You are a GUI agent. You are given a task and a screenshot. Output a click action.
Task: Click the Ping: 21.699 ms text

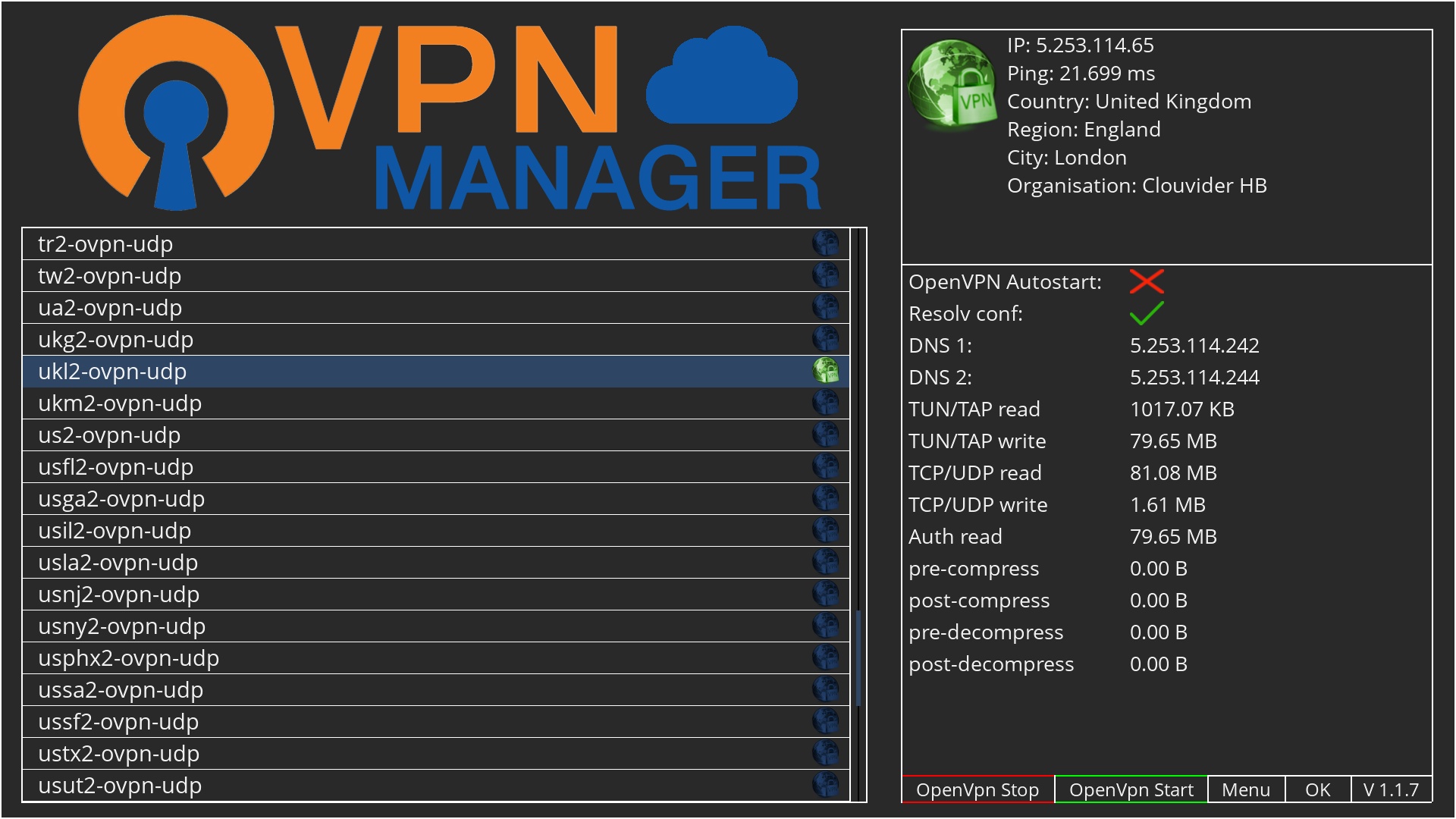point(1081,74)
